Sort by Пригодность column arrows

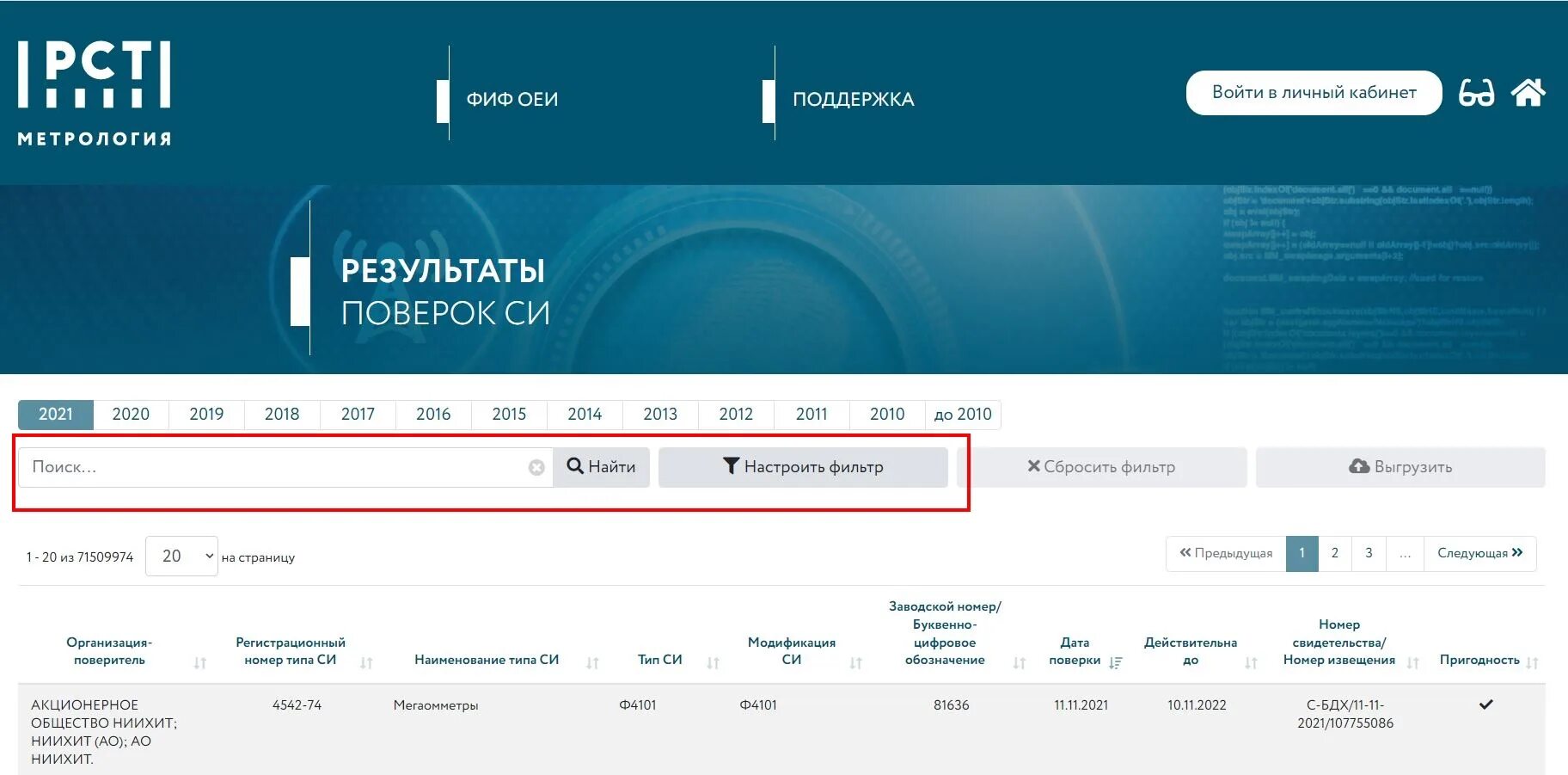[1532, 662]
